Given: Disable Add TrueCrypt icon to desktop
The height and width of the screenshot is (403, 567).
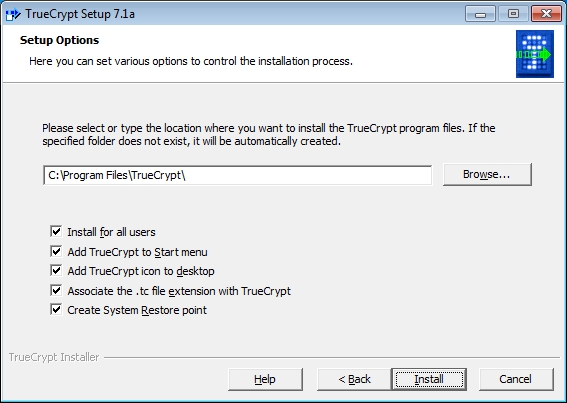Looking at the screenshot, I should pos(56,271).
